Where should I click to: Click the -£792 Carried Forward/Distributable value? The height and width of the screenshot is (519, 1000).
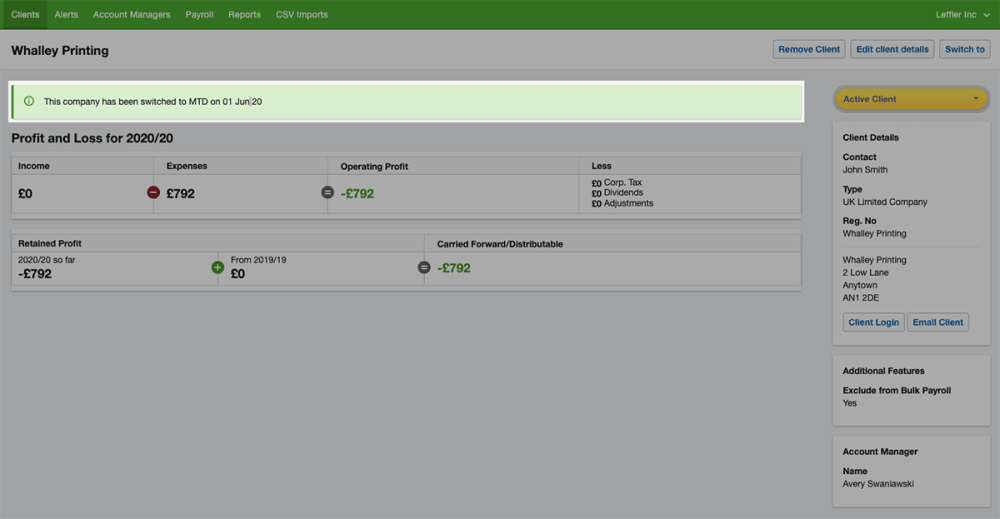(453, 268)
